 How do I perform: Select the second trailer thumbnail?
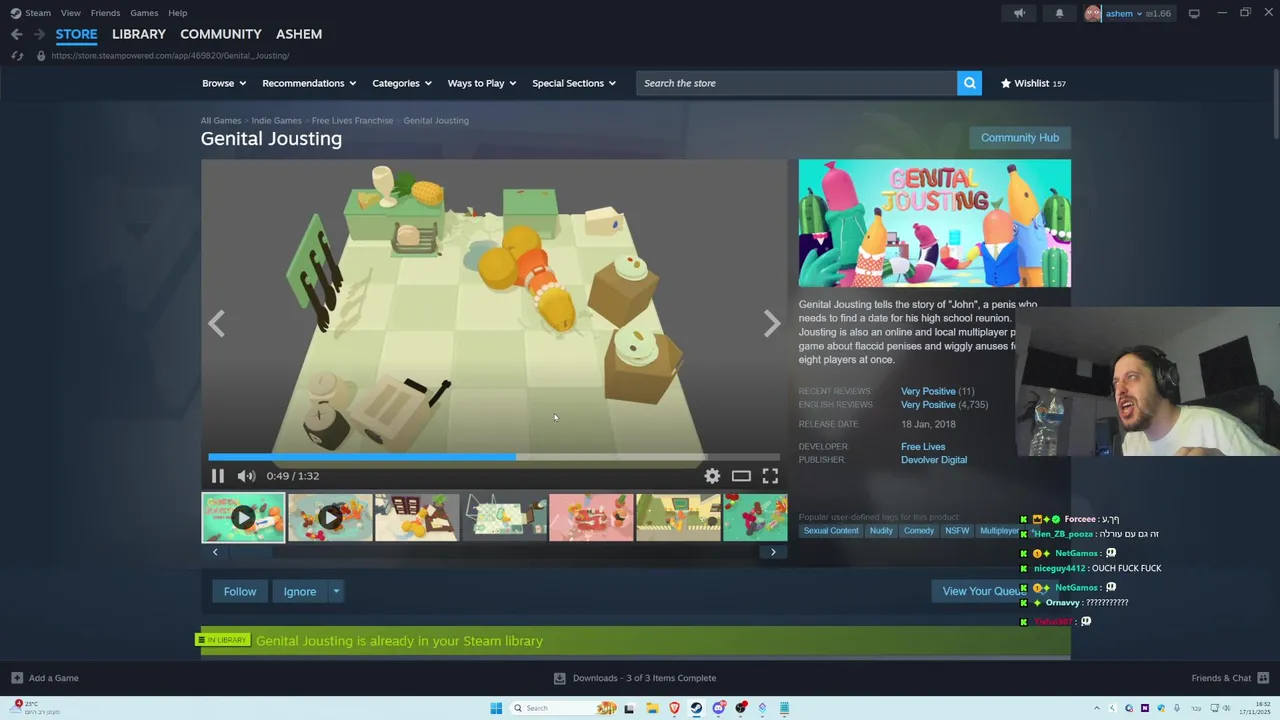330,517
